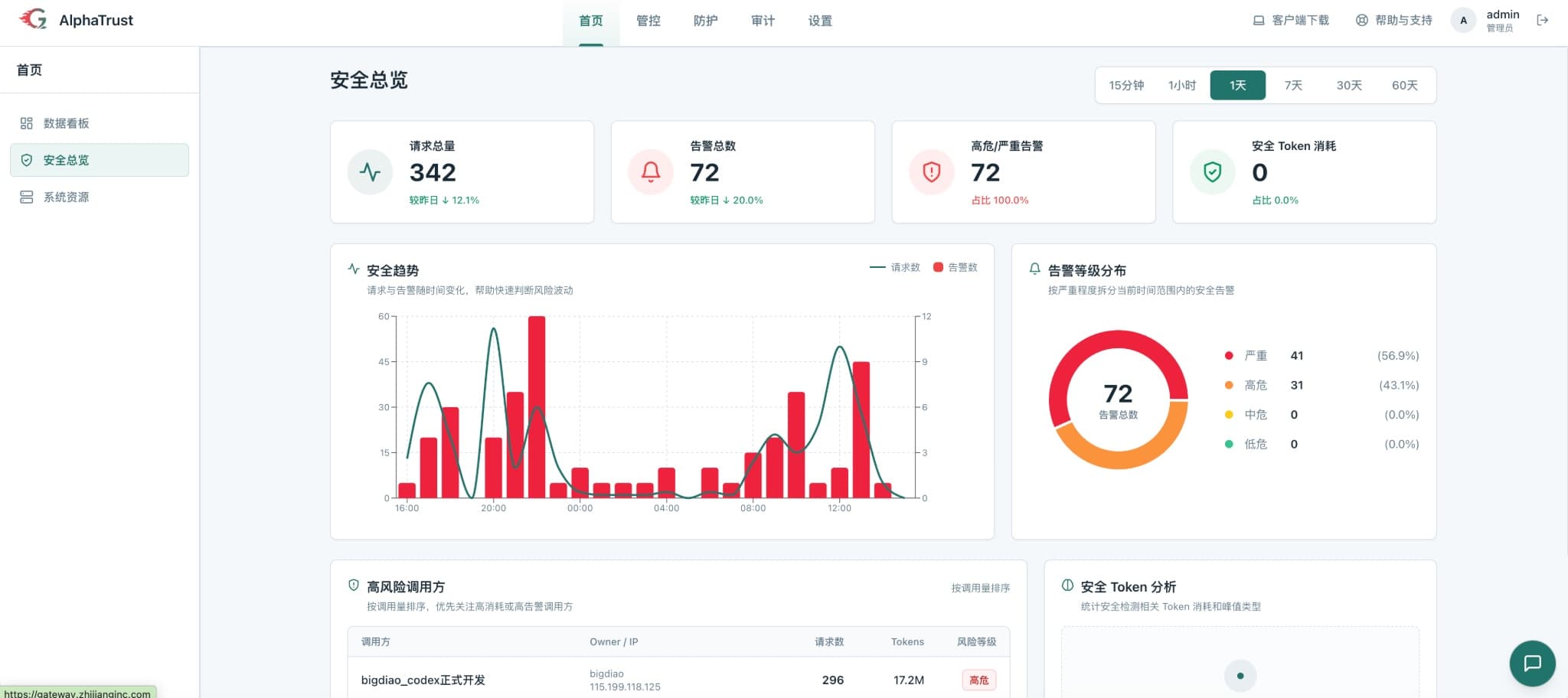Click the (43.1%) 高危 percentage
Screen dimensions: 1568x698
click(x=1399, y=385)
